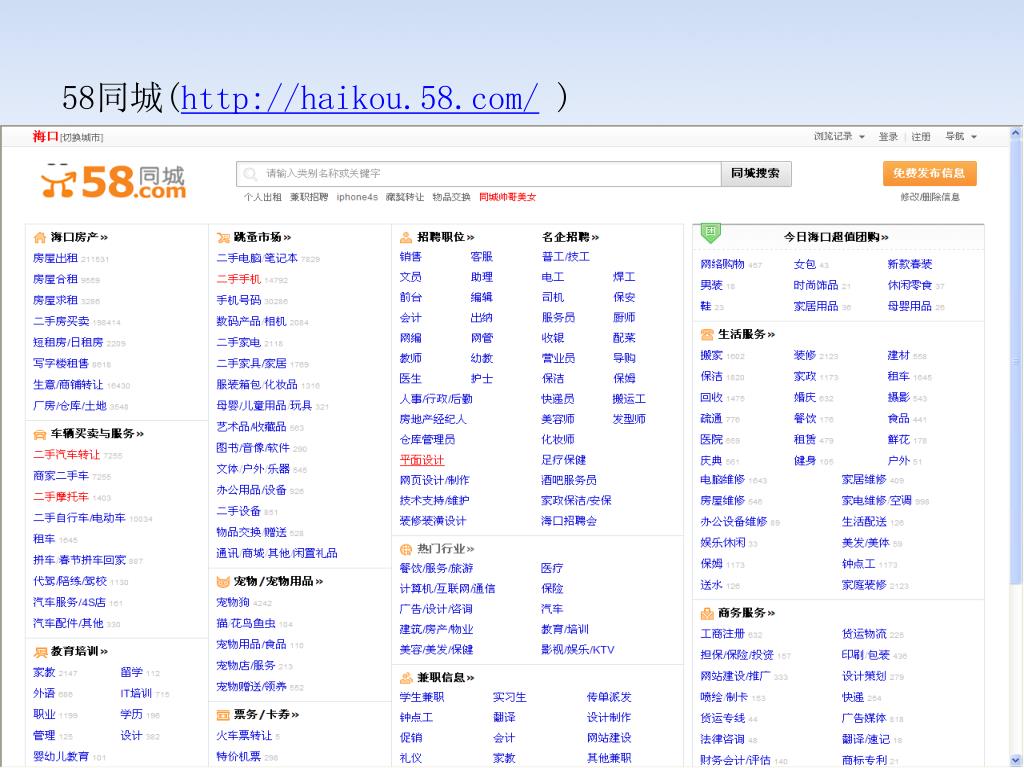Open the 房屋出租 listing category
Image resolution: width=1024 pixels, height=768 pixels.
pyautogui.click(x=56, y=259)
